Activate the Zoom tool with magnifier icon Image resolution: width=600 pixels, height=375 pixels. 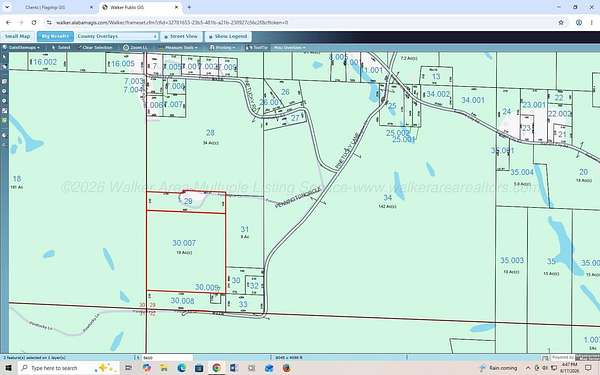pyautogui.click(x=135, y=47)
